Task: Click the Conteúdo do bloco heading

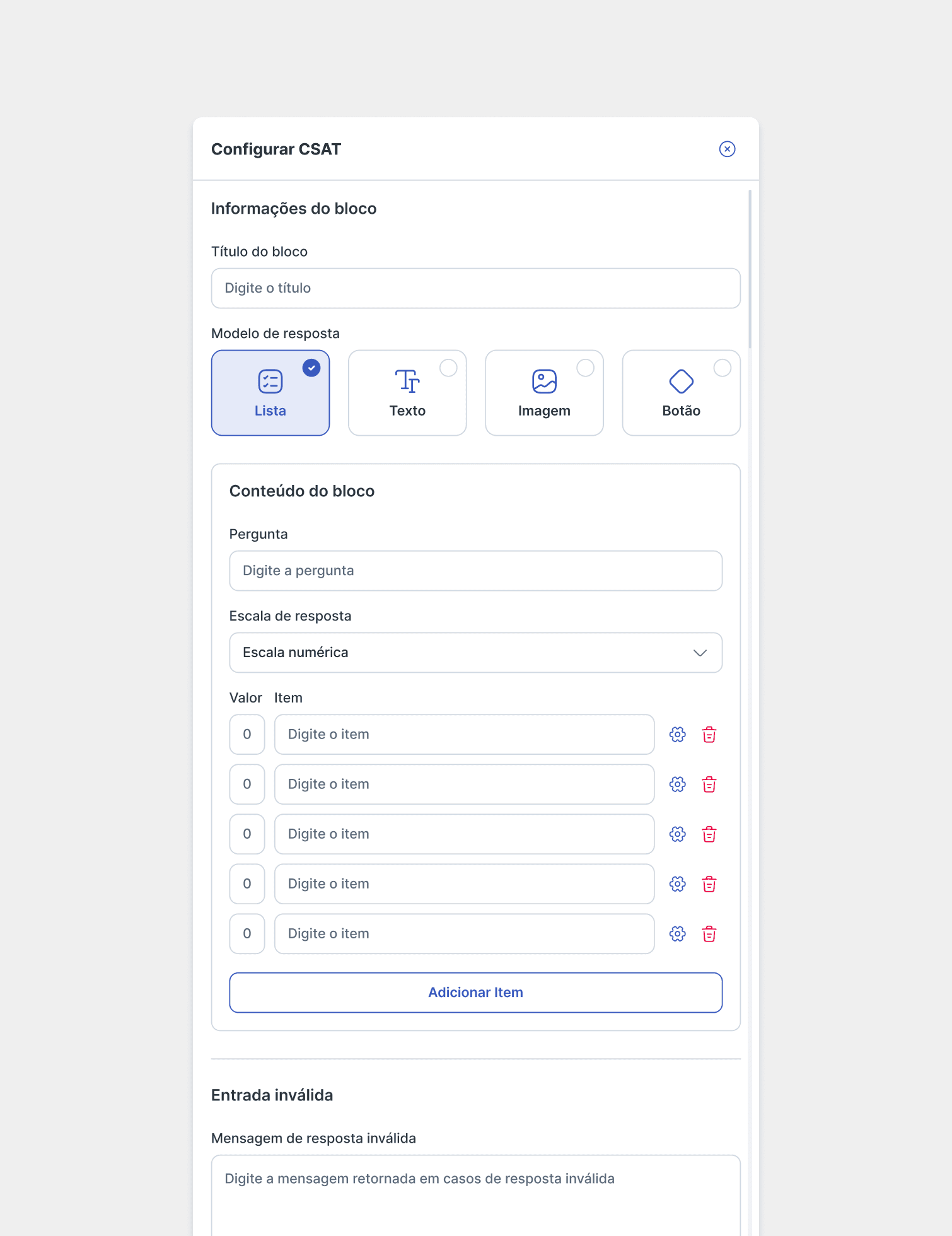Action: click(302, 491)
